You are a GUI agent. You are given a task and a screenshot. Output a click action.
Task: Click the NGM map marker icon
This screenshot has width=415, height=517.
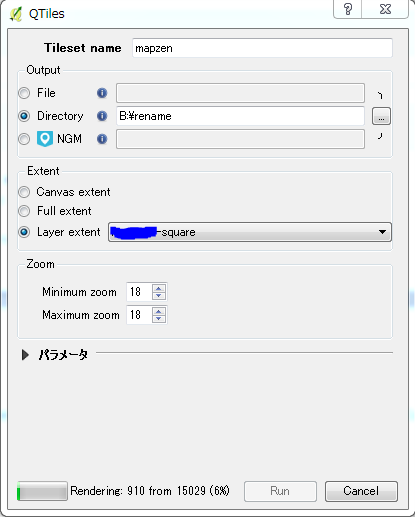tap(45, 139)
